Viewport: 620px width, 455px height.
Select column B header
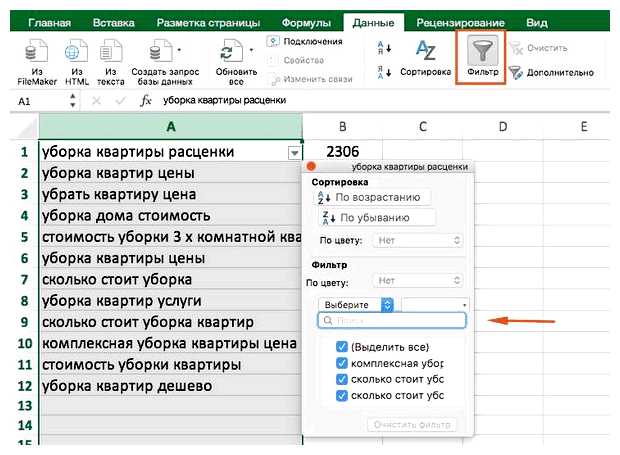click(x=342, y=127)
